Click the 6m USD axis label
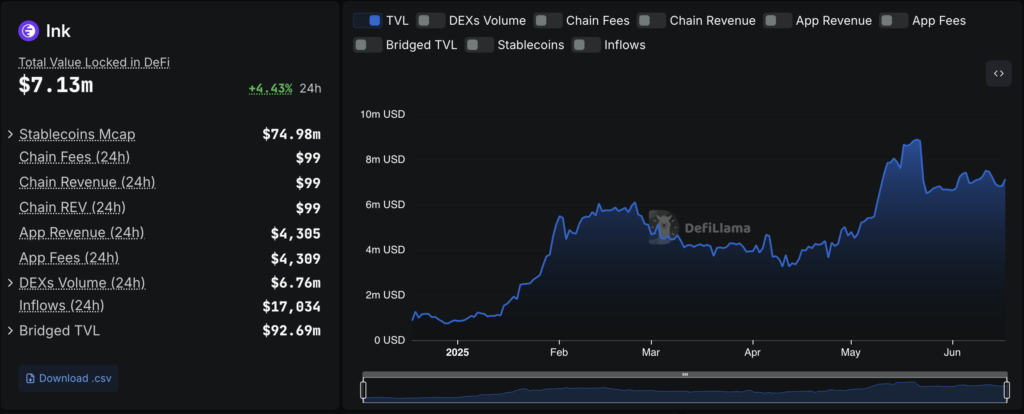The height and width of the screenshot is (414, 1024). 385,204
